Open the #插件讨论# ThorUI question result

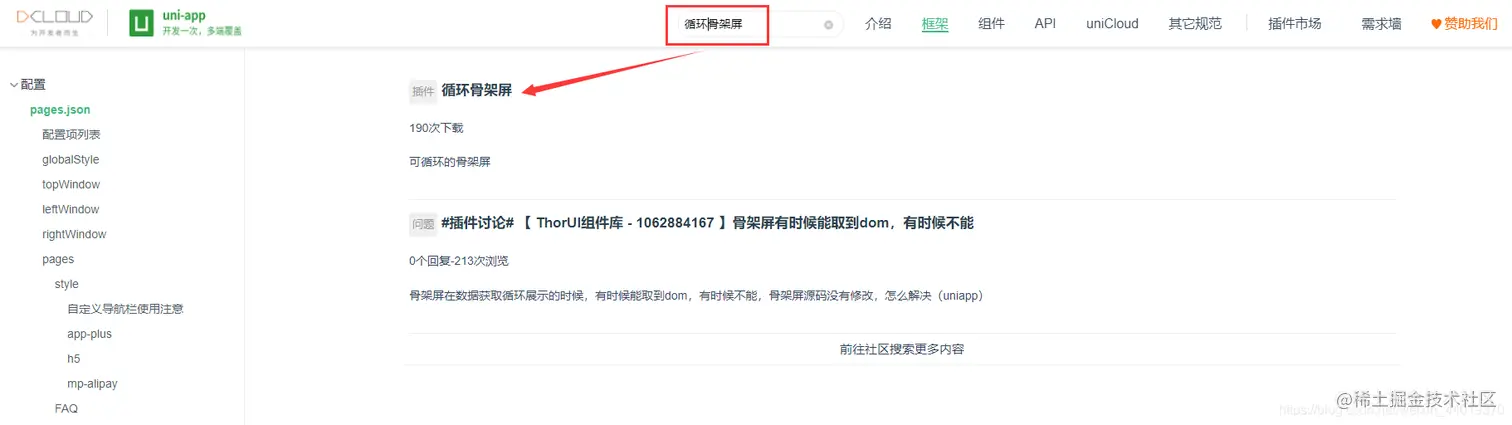click(707, 223)
